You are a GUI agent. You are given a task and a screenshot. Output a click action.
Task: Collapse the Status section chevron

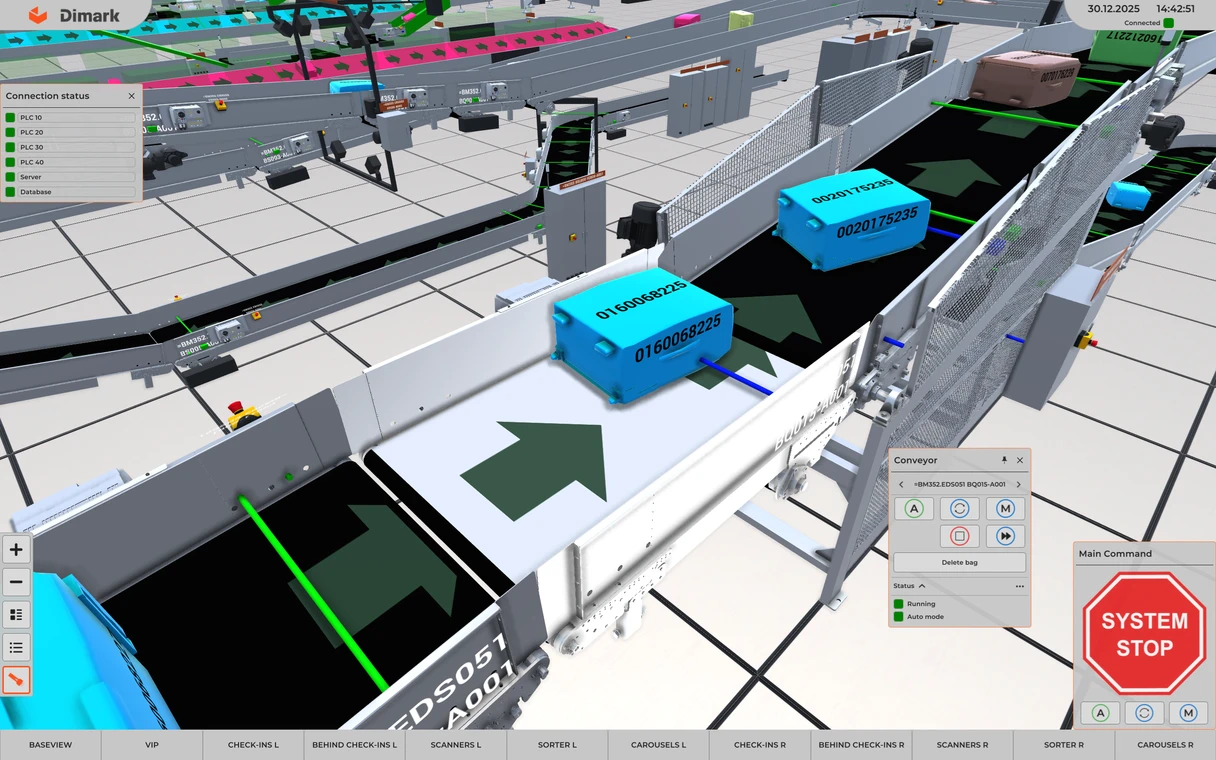(922, 586)
